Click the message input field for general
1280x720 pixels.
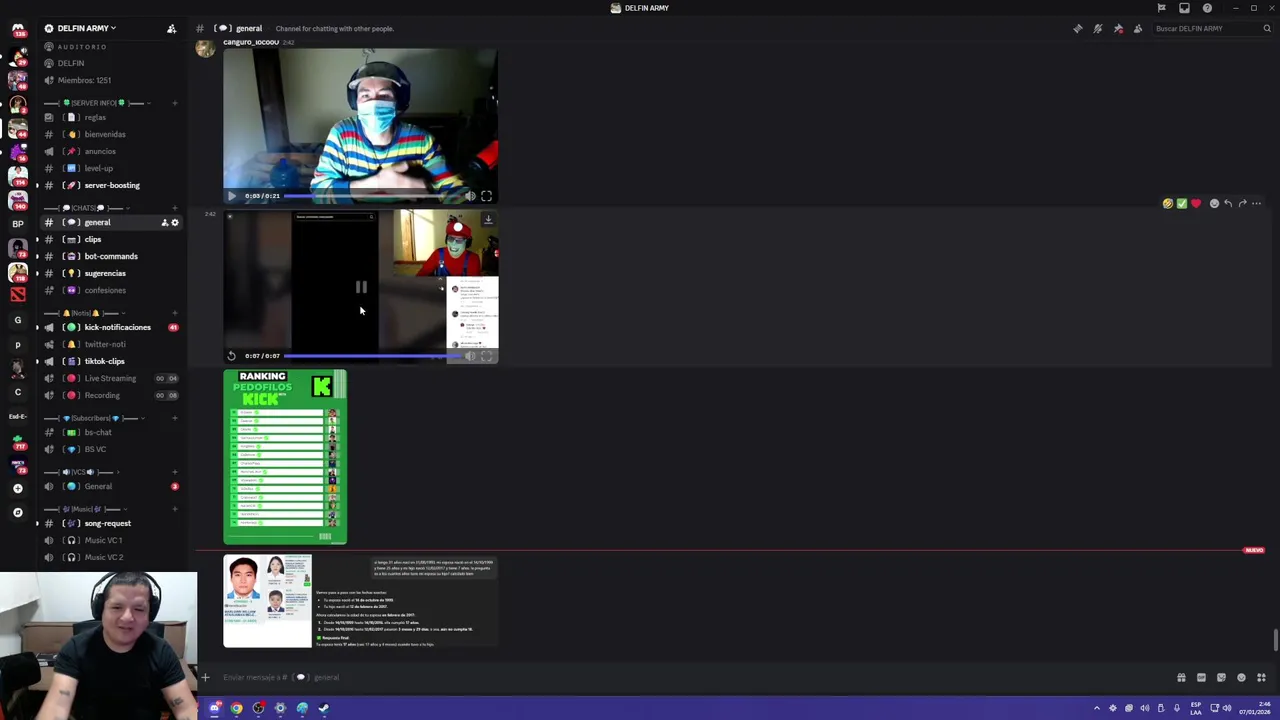click(x=690, y=677)
